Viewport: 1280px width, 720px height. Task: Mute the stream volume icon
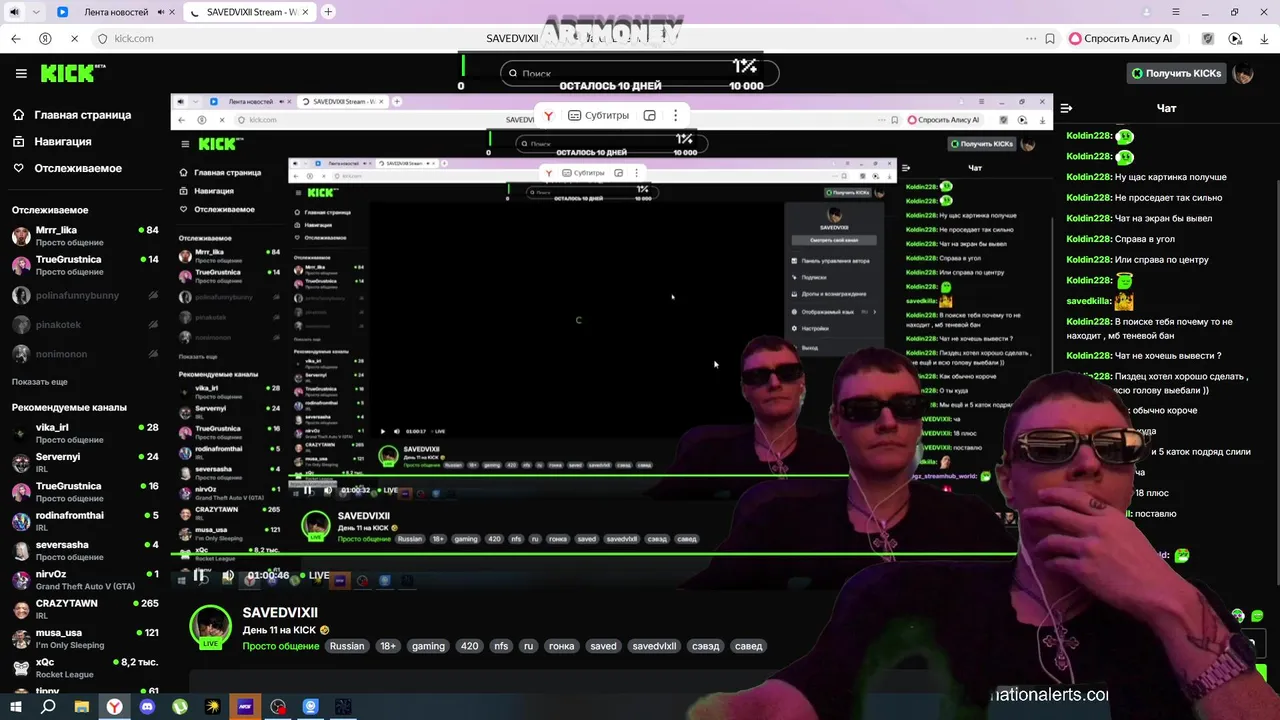coord(228,576)
